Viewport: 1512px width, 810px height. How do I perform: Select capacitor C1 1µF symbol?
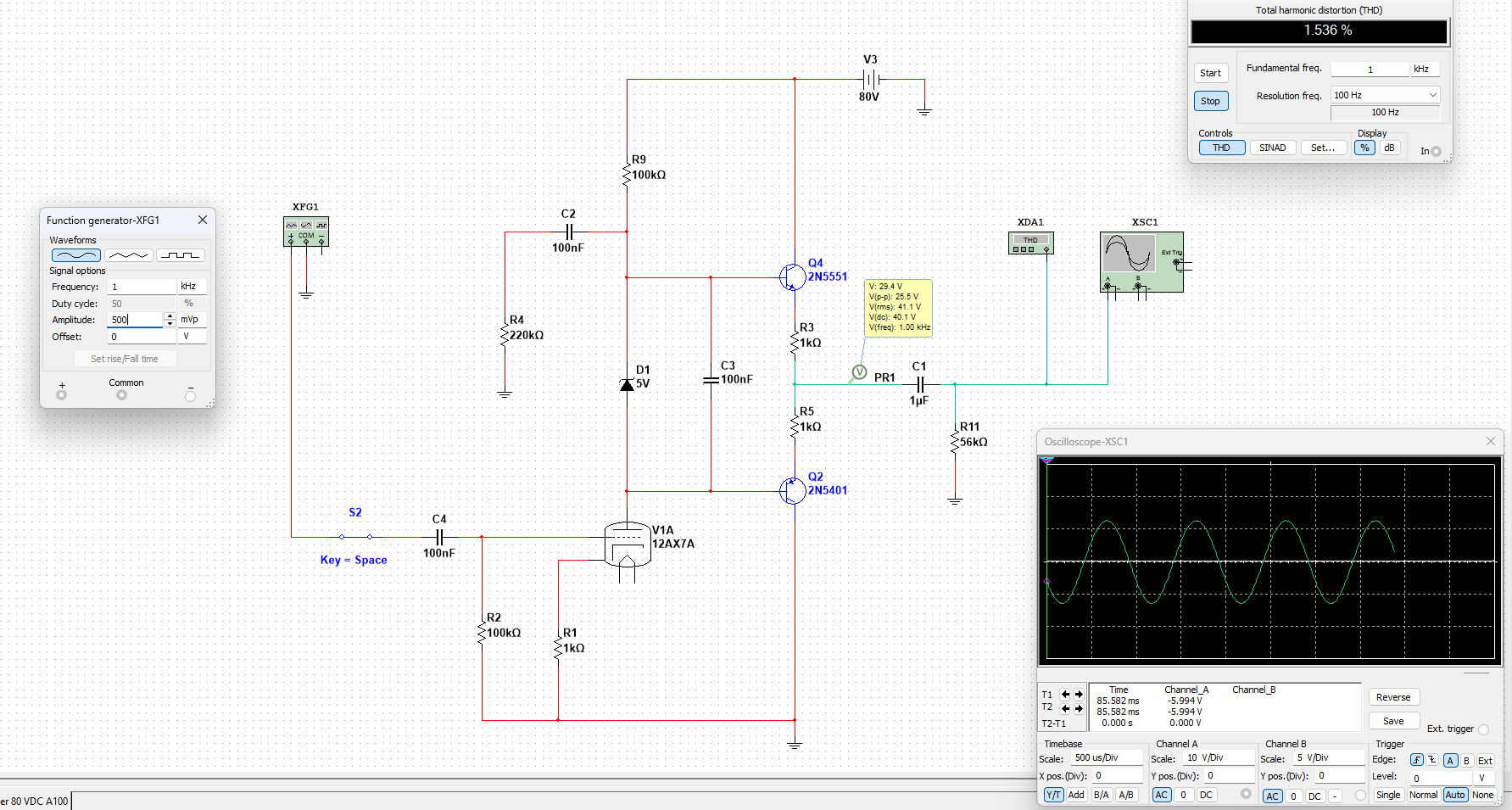click(x=920, y=384)
